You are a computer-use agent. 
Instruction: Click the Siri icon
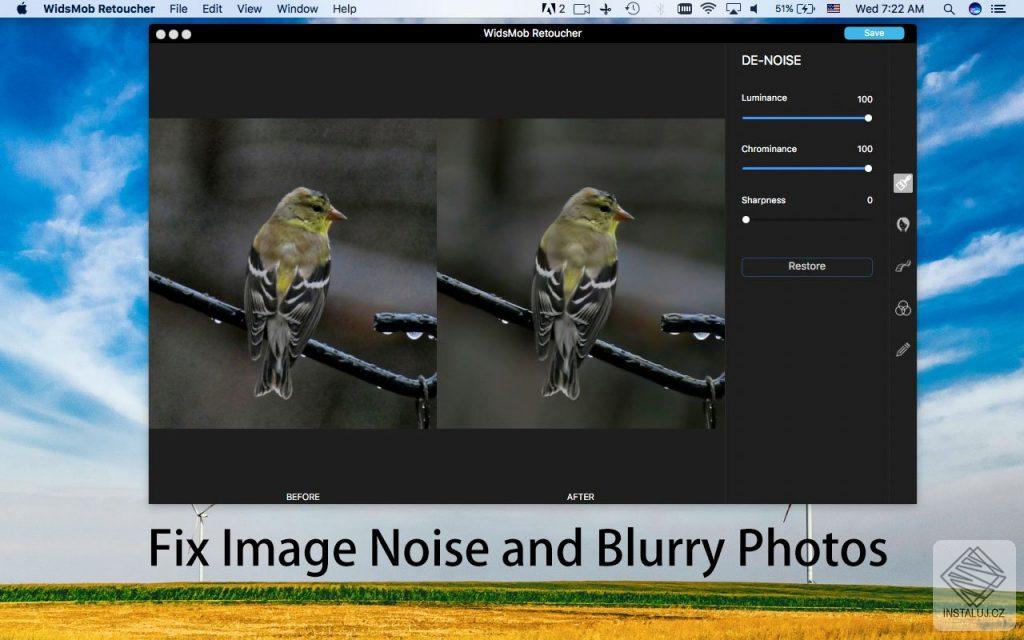click(x=975, y=8)
